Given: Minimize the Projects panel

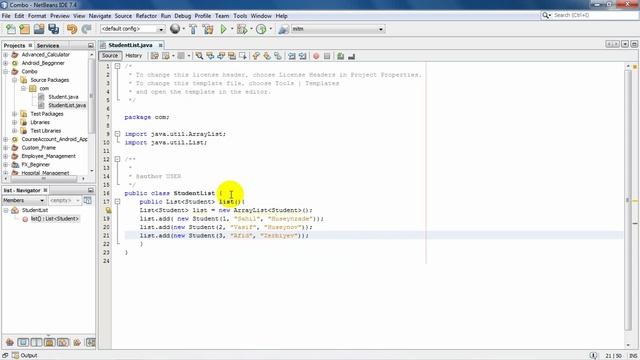Looking at the screenshot, I should [x=91, y=46].
